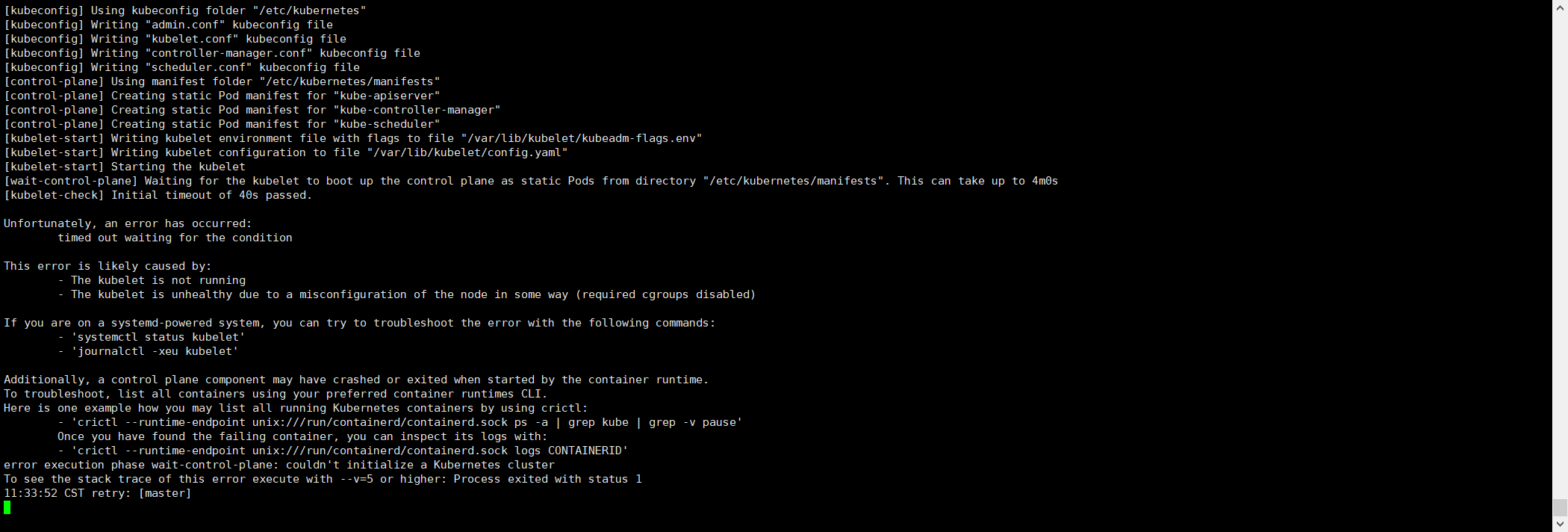Image resolution: width=1568 pixels, height=532 pixels.
Task: Click the 'timed out waiting for the condition' line
Action: click(175, 238)
